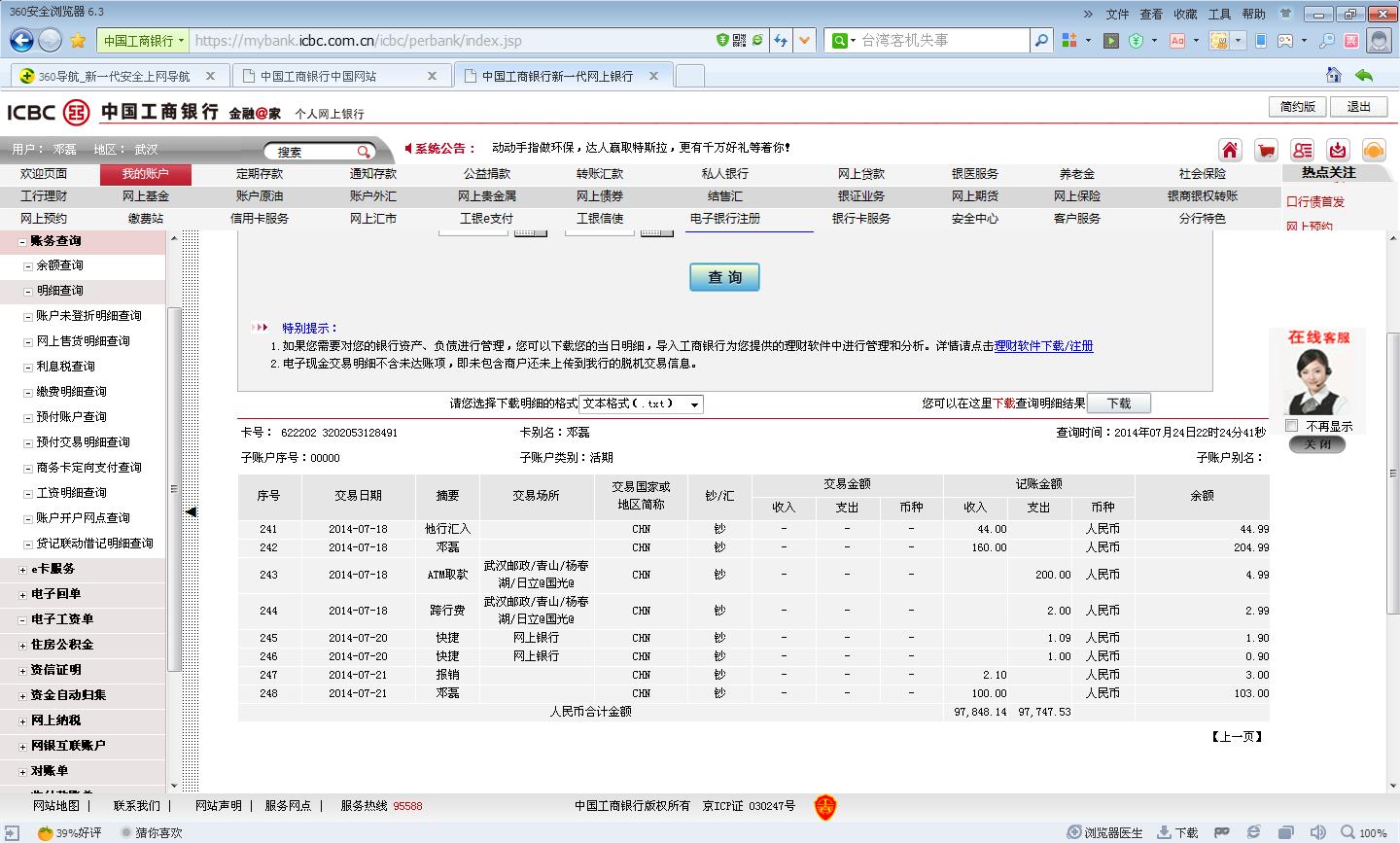This screenshot has width=1400, height=843.
Task: Expand the e卡服务 tree section
Action: pos(23,569)
